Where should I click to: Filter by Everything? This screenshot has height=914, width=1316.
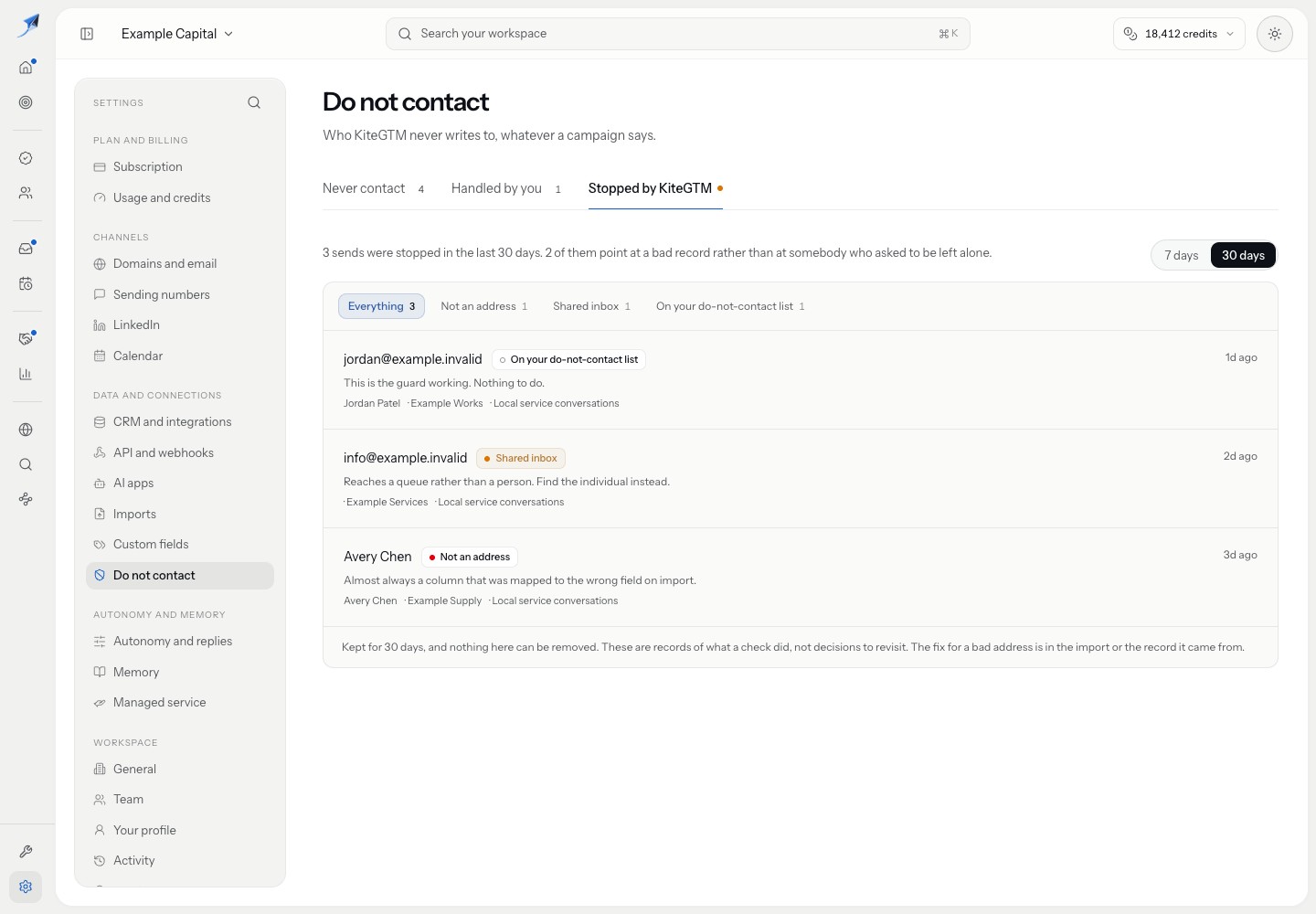tap(381, 306)
